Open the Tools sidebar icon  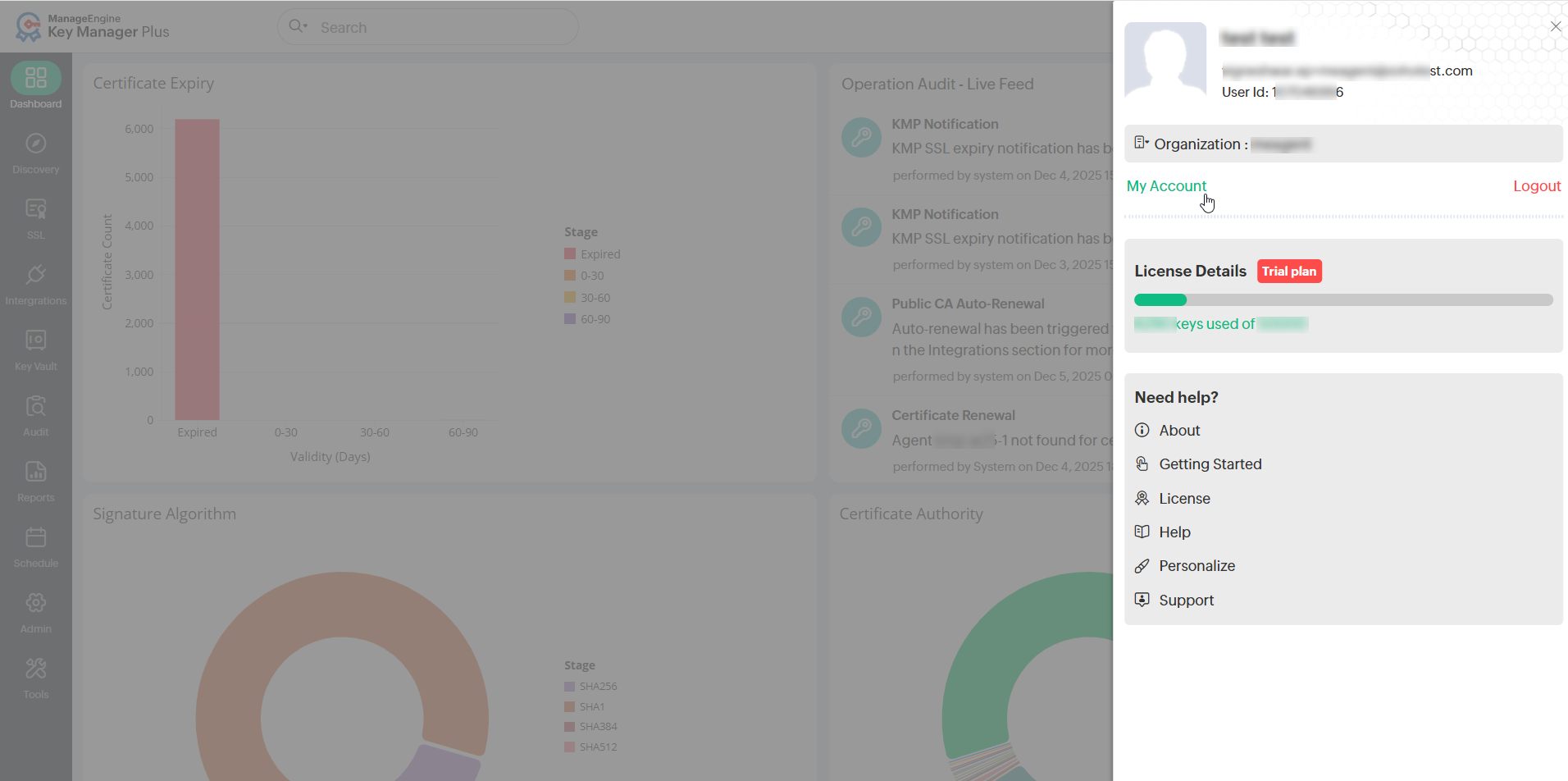click(x=36, y=669)
